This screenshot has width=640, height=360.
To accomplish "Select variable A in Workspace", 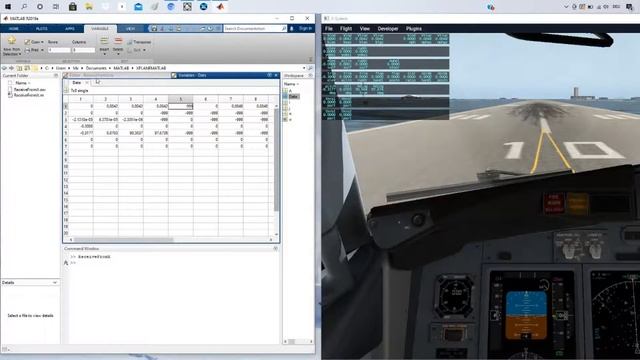I will click(290, 91).
